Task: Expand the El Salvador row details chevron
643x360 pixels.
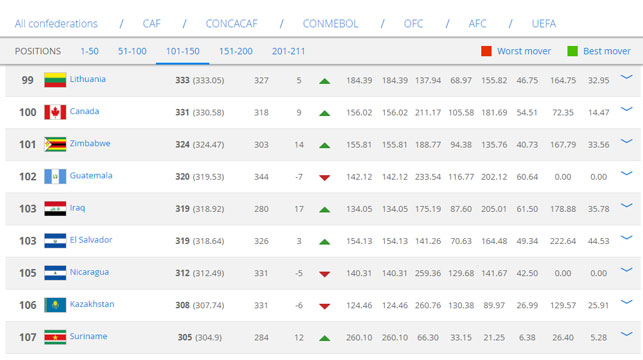Action: pos(626,237)
